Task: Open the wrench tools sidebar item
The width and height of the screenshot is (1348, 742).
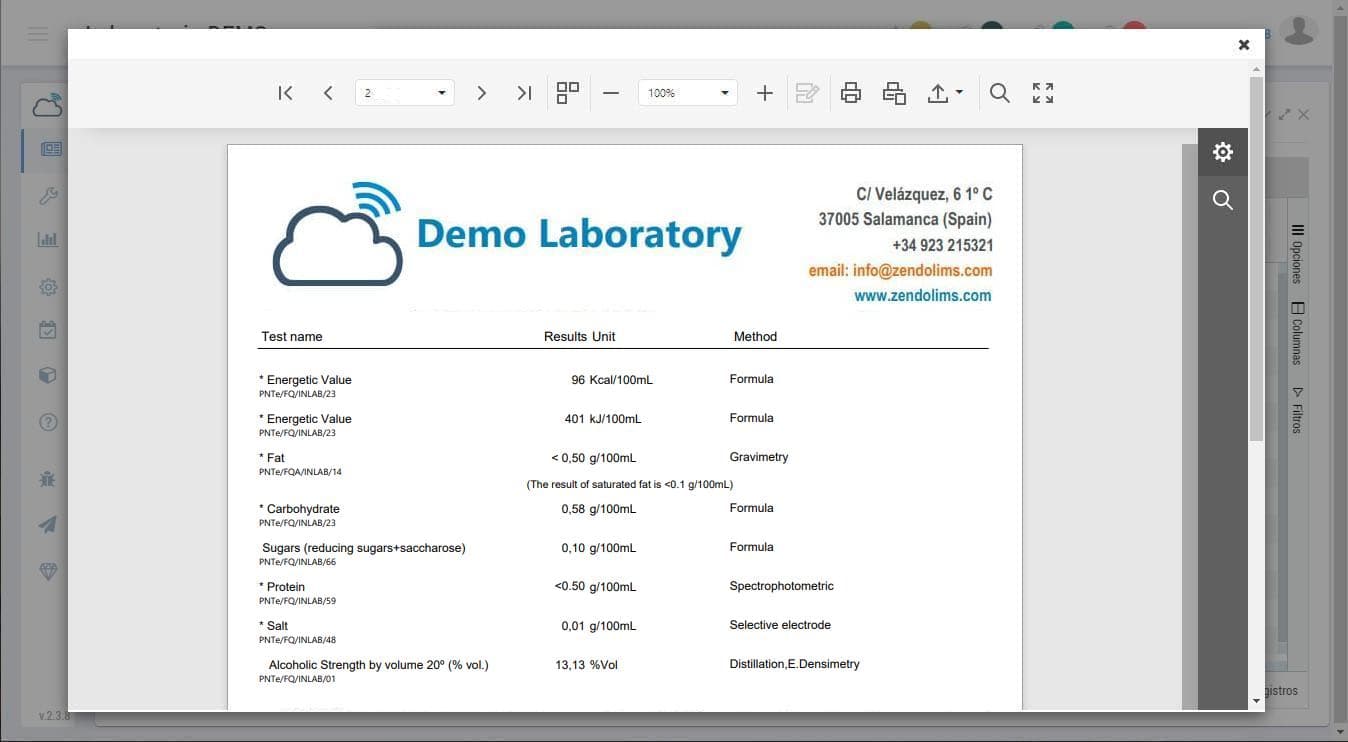Action: [x=48, y=196]
